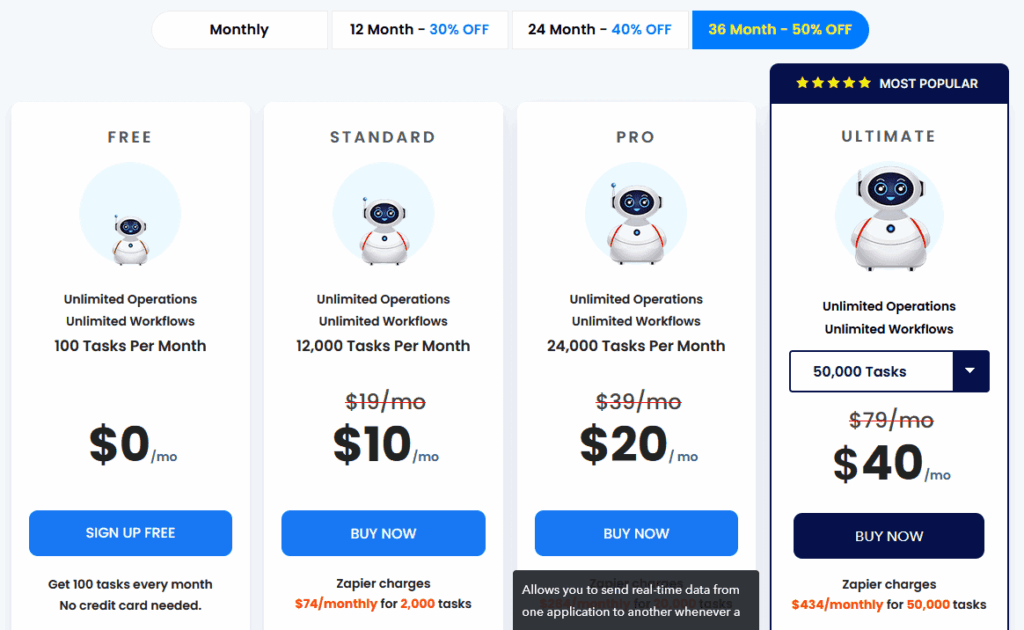Select 36 Month 50% off billing tab

(780, 30)
